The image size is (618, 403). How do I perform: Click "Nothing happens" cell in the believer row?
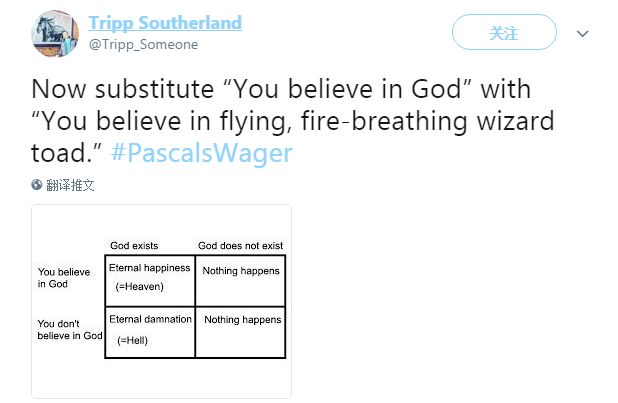[240, 280]
